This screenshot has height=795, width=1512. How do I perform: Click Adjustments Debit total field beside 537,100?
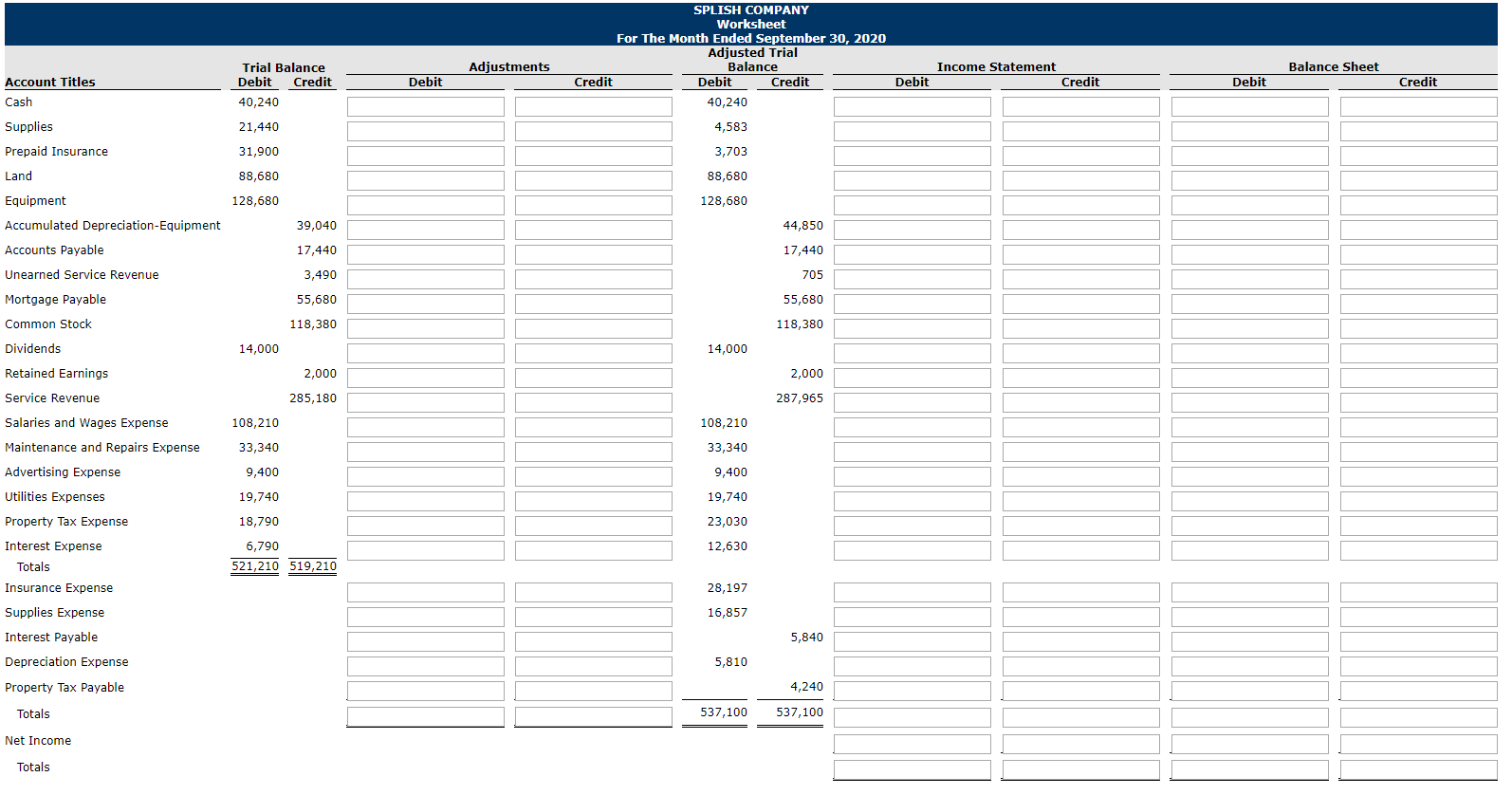point(426,717)
